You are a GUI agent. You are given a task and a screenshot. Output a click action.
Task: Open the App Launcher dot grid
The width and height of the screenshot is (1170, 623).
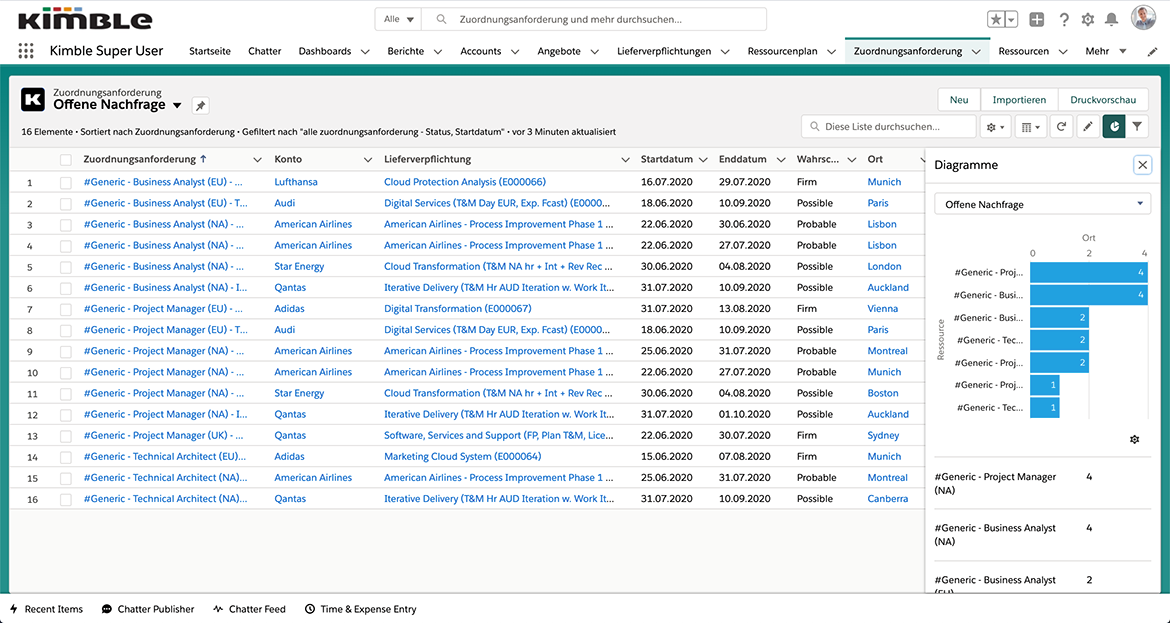(26, 51)
